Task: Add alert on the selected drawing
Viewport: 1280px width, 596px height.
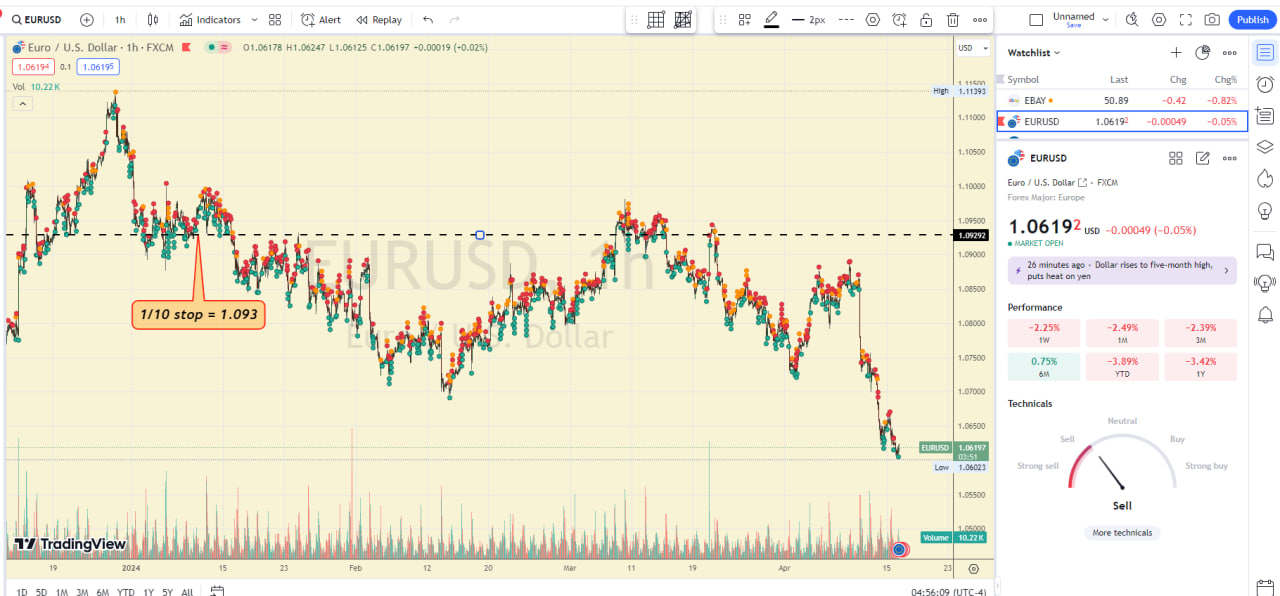Action: click(899, 20)
